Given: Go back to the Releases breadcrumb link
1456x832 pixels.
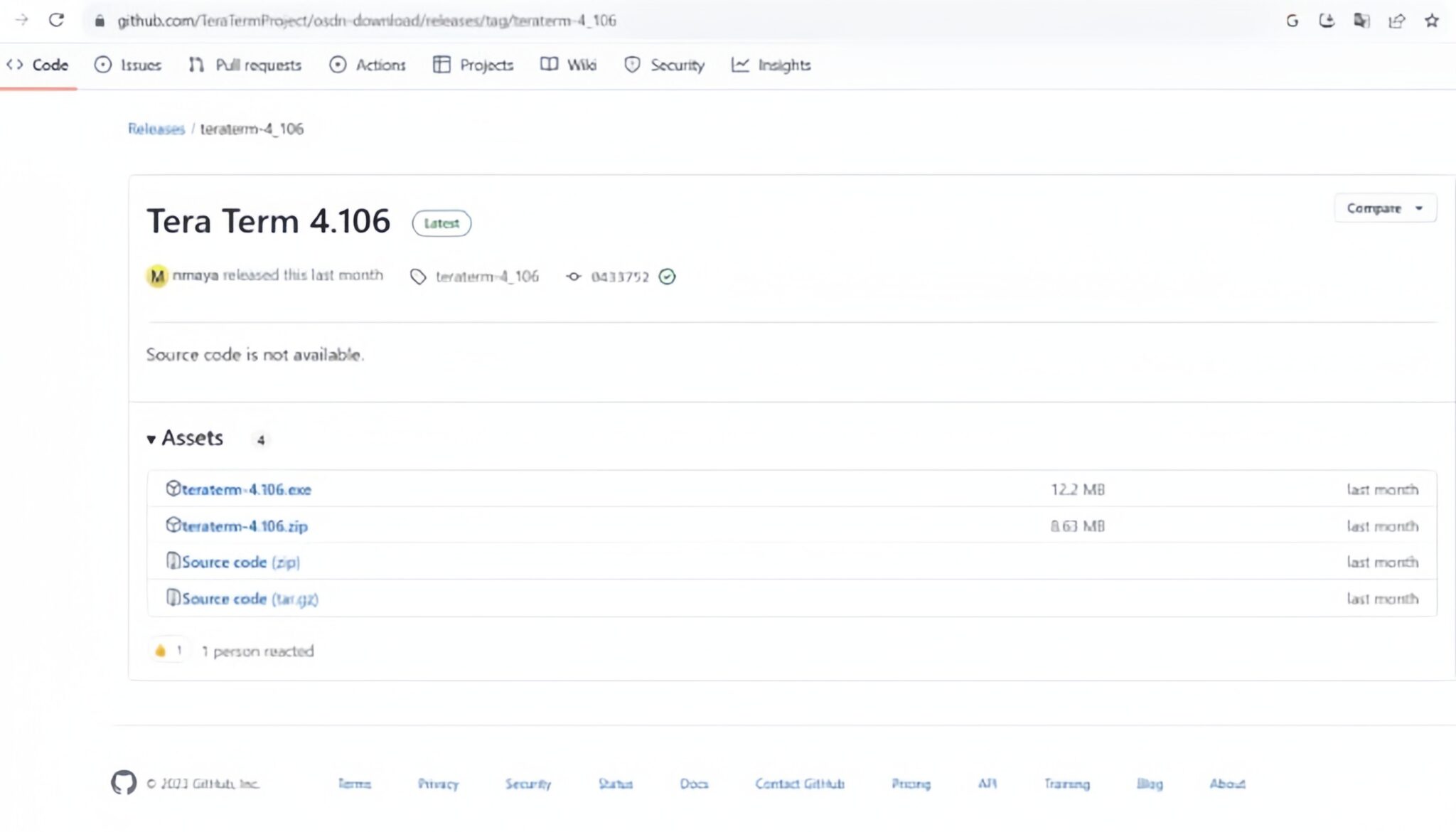Looking at the screenshot, I should point(156,129).
